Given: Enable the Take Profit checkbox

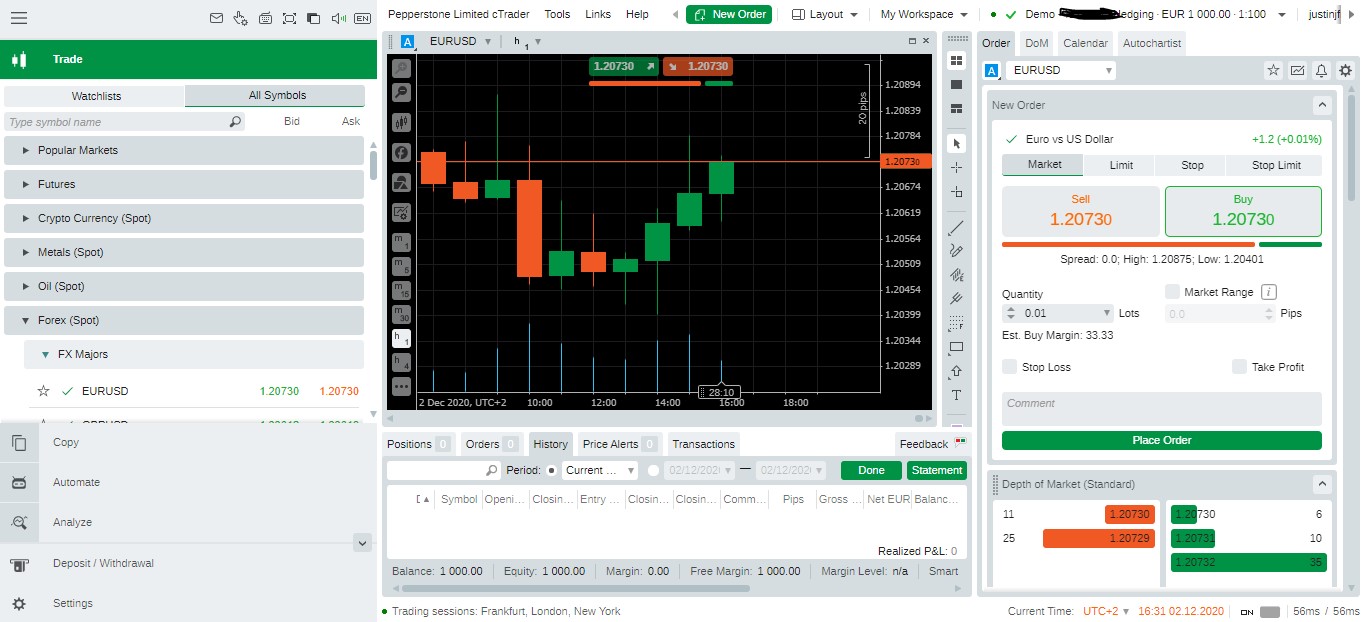Looking at the screenshot, I should [1240, 367].
